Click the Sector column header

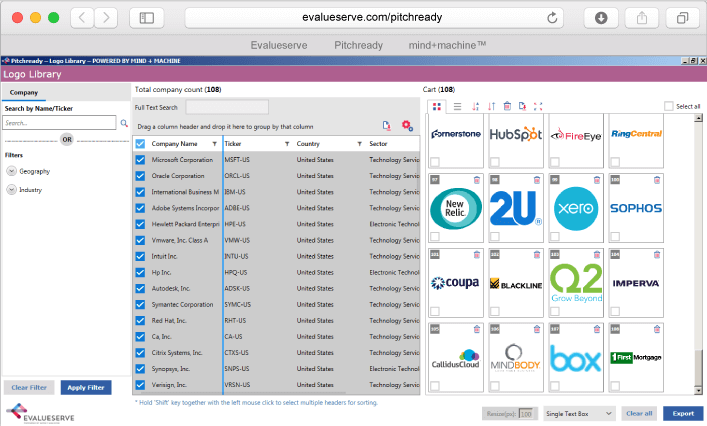pyautogui.click(x=378, y=144)
